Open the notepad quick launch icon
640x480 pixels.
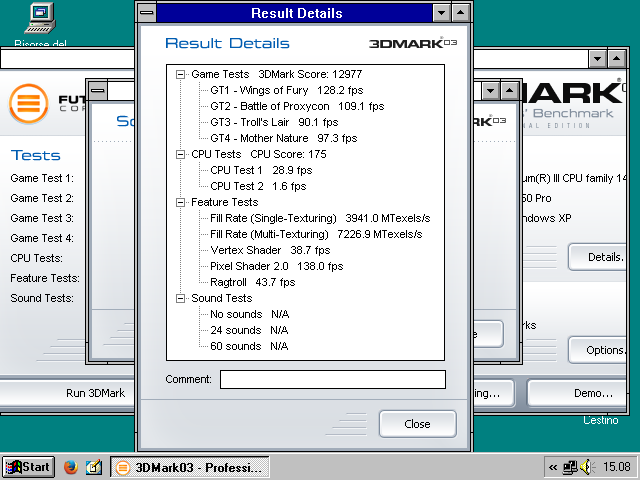(94, 467)
